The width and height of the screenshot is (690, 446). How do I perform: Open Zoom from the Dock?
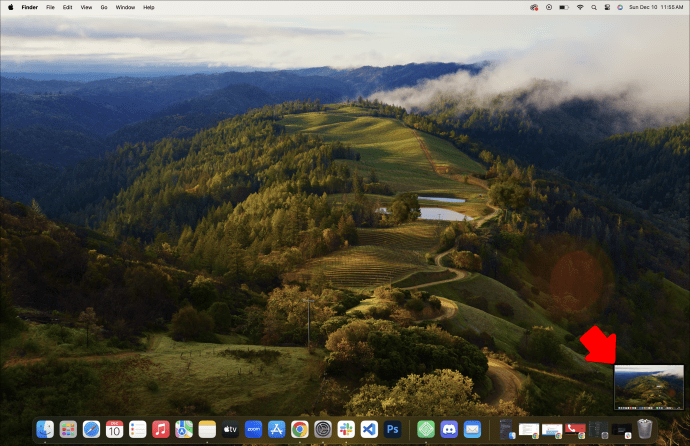(x=253, y=429)
